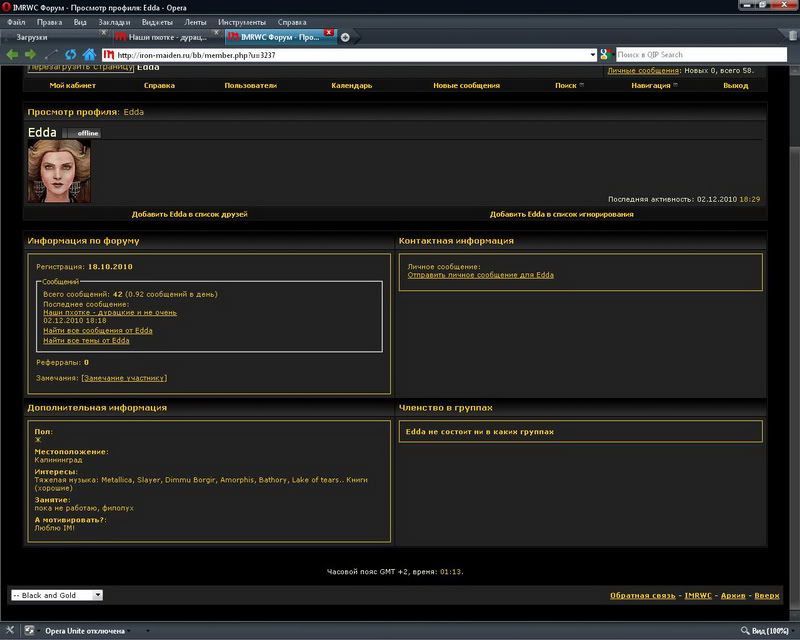The image size is (800, 640).
Task: Select the Google search engine icon
Action: [605, 55]
